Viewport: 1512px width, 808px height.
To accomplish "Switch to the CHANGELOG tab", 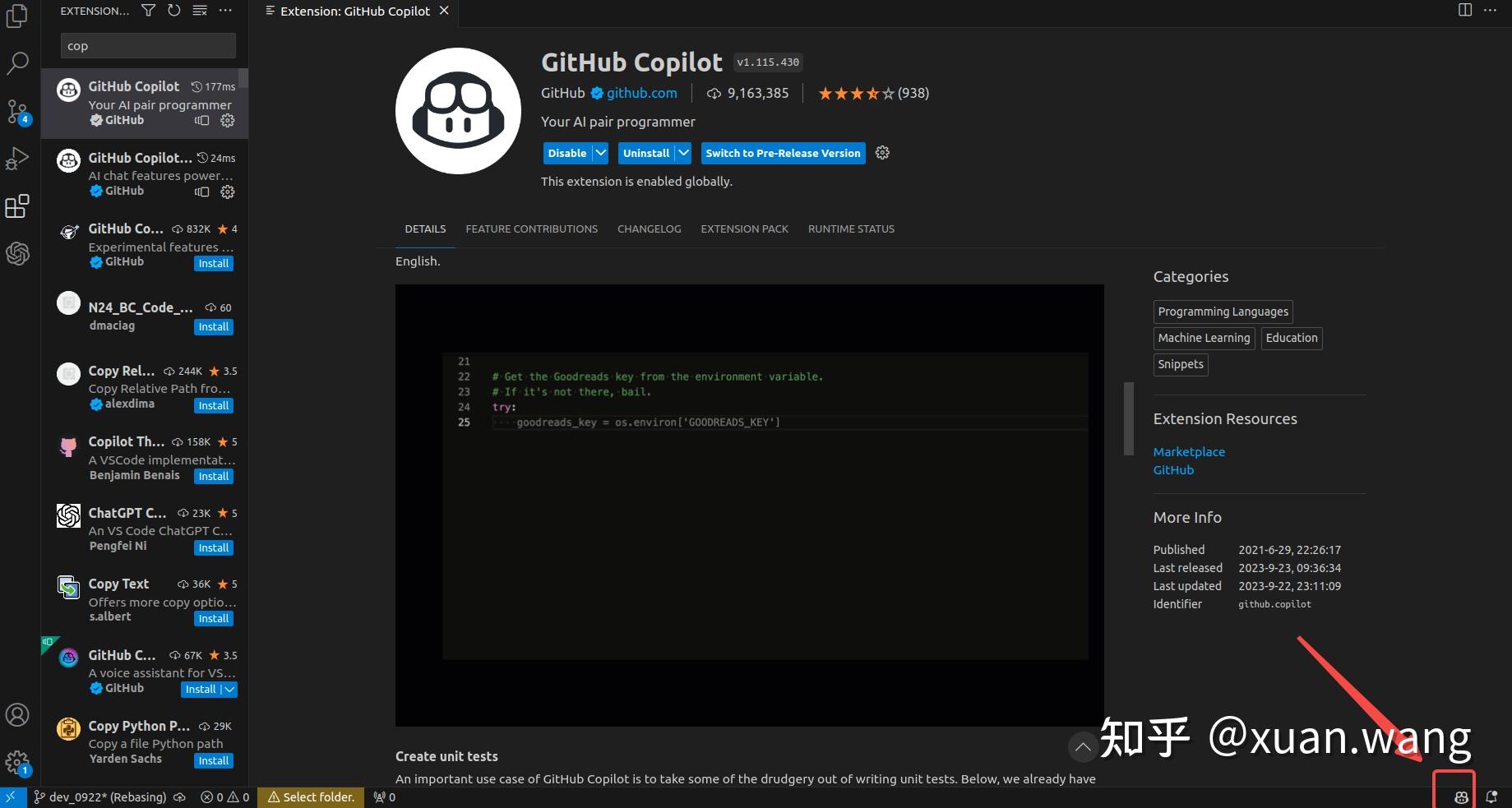I will pyautogui.click(x=649, y=229).
